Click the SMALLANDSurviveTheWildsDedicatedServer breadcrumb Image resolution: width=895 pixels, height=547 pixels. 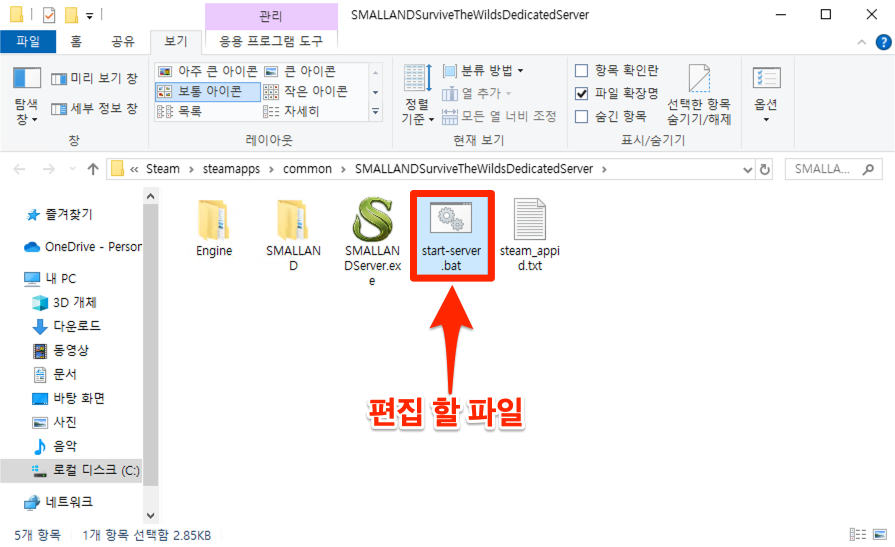(x=474, y=169)
